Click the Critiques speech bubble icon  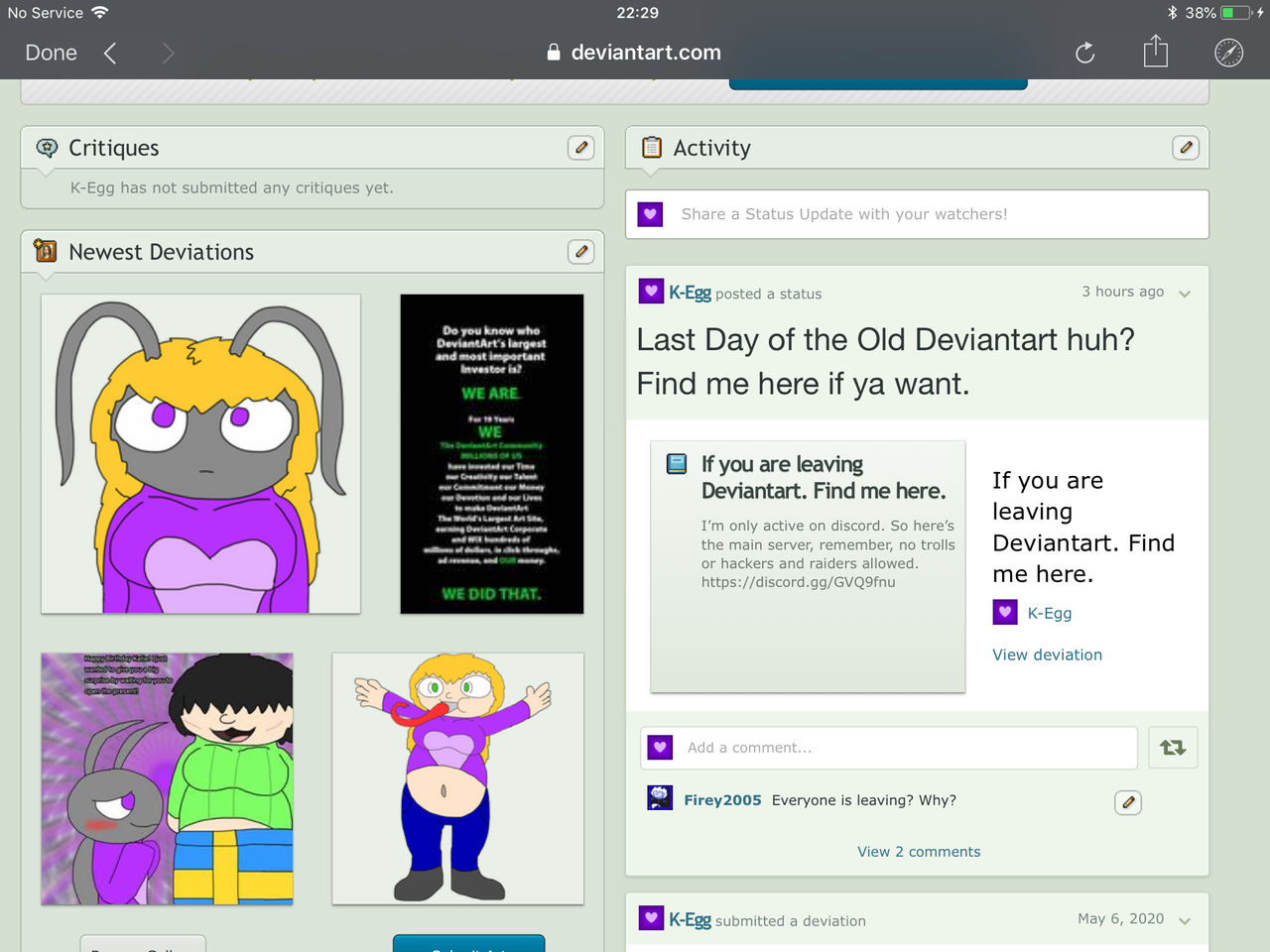[47, 148]
